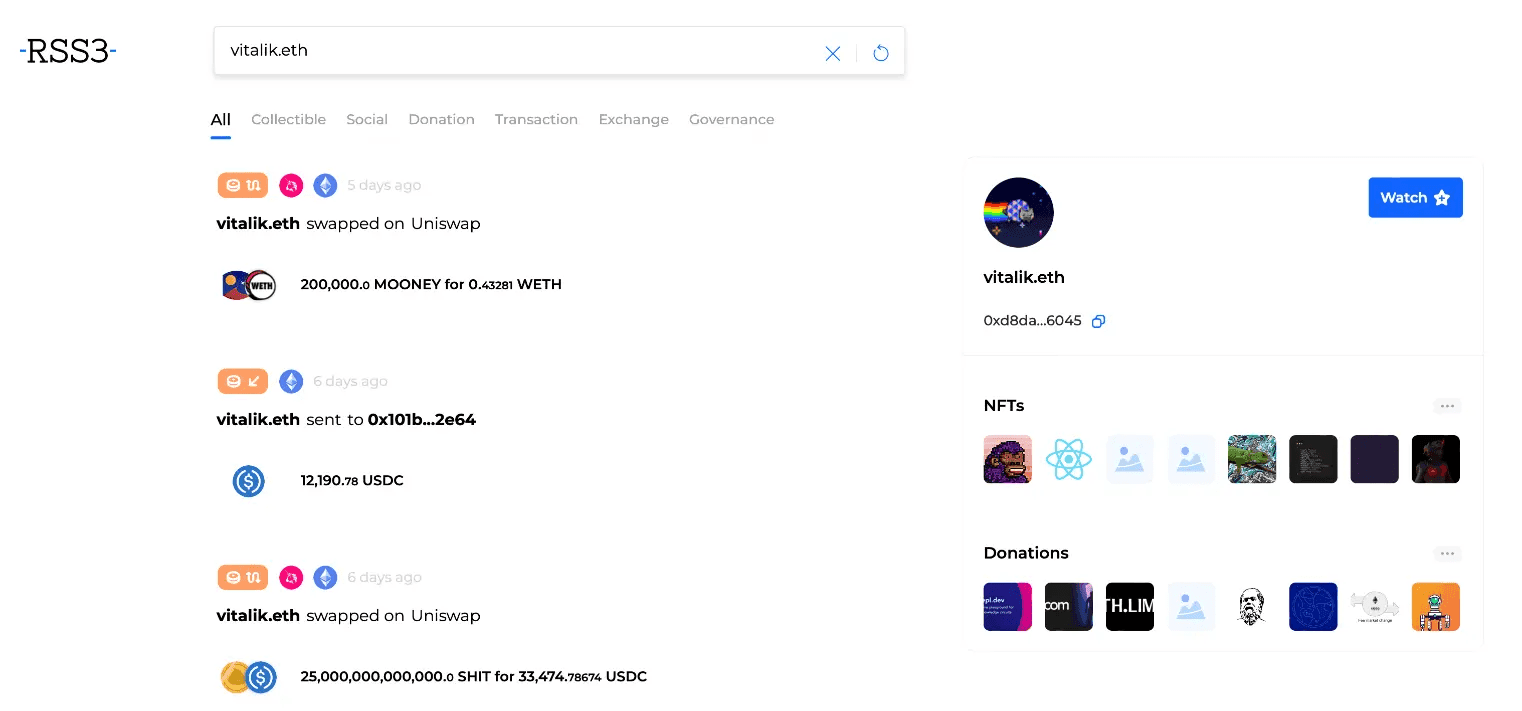
Task: Open vitalik.eth link in the SHIT swap entry
Action: click(258, 616)
